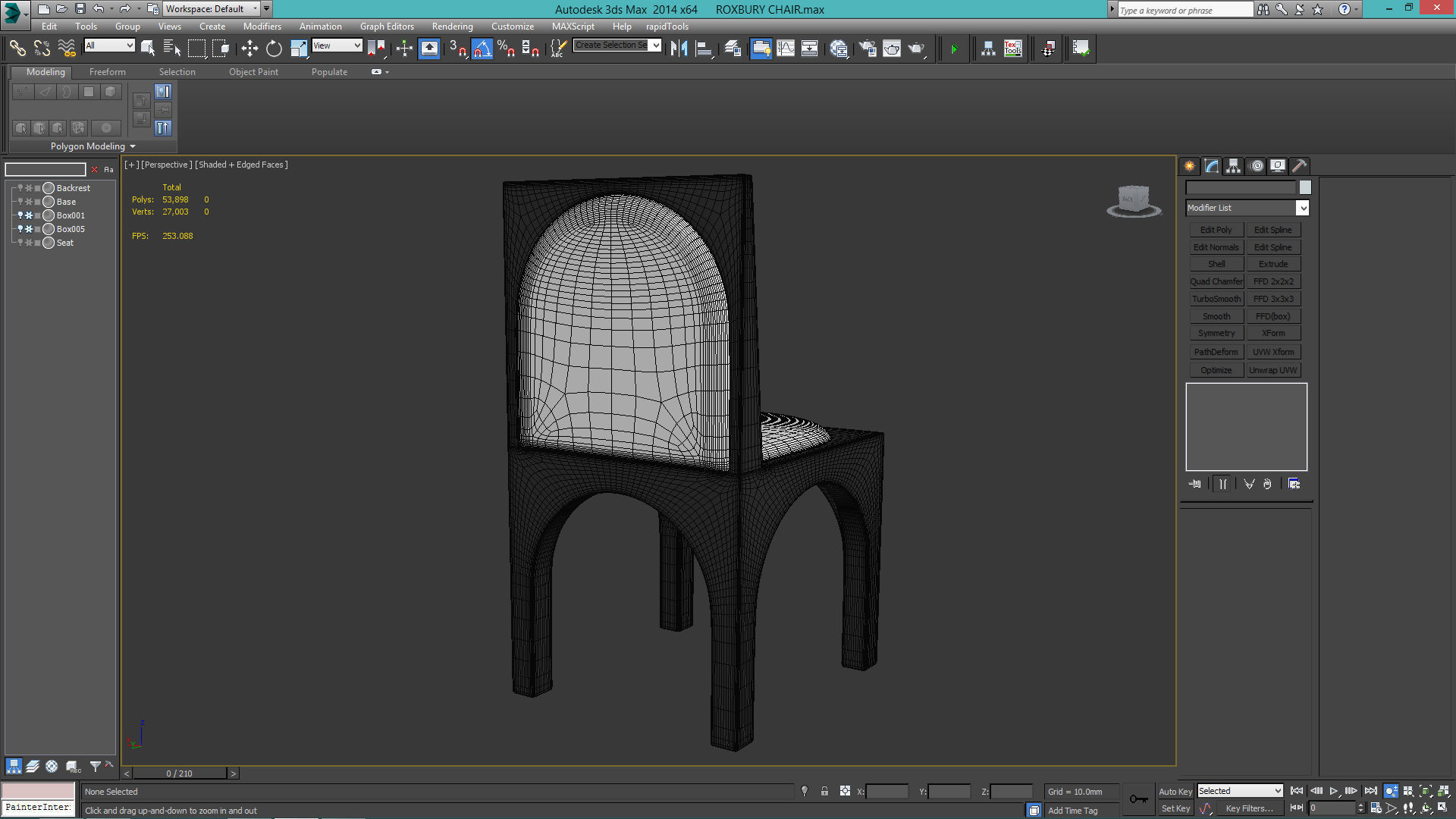Toggle the 3D Snaps magnet icon

coord(457,49)
